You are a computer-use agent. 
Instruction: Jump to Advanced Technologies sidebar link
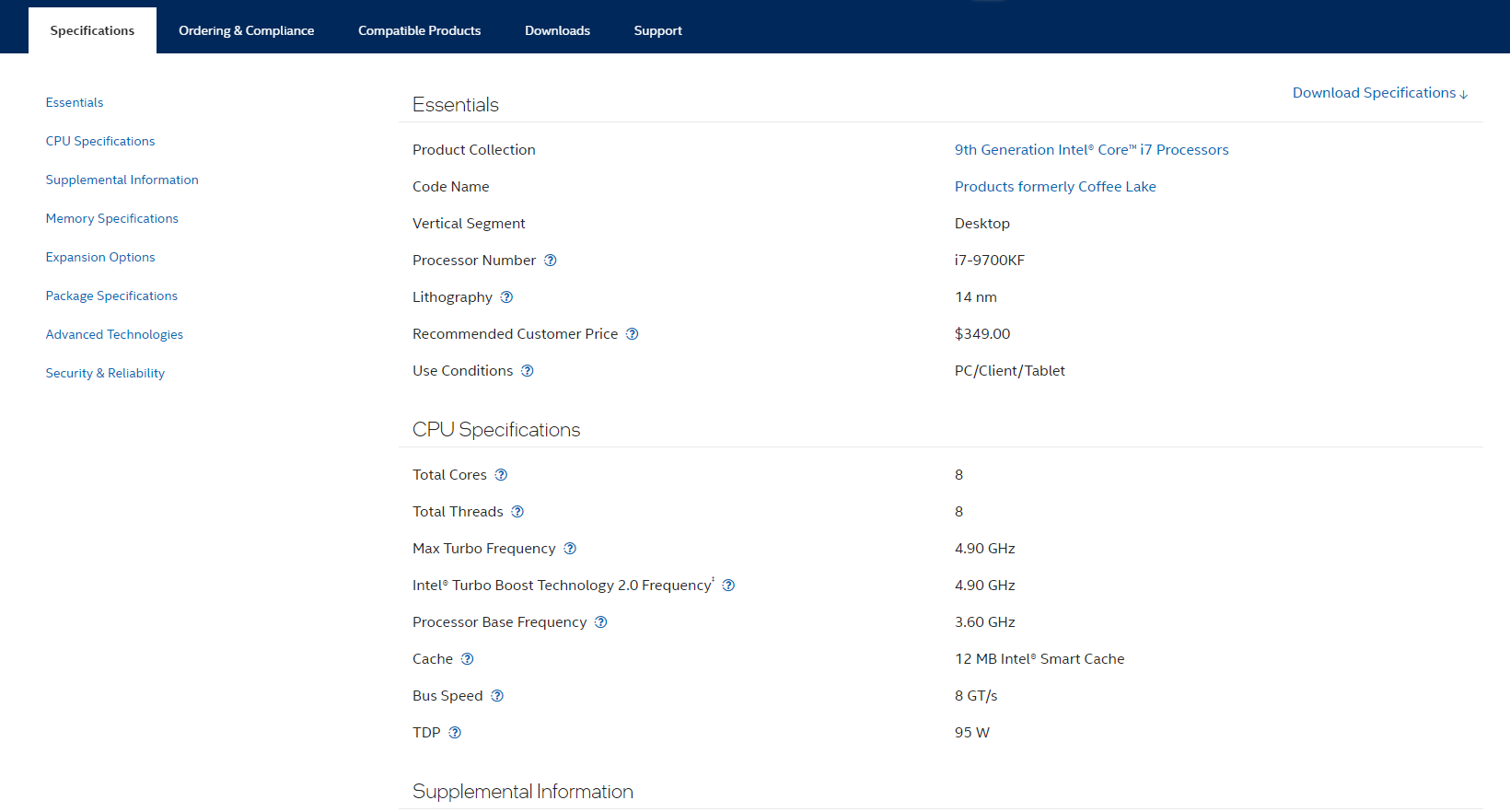coord(114,334)
